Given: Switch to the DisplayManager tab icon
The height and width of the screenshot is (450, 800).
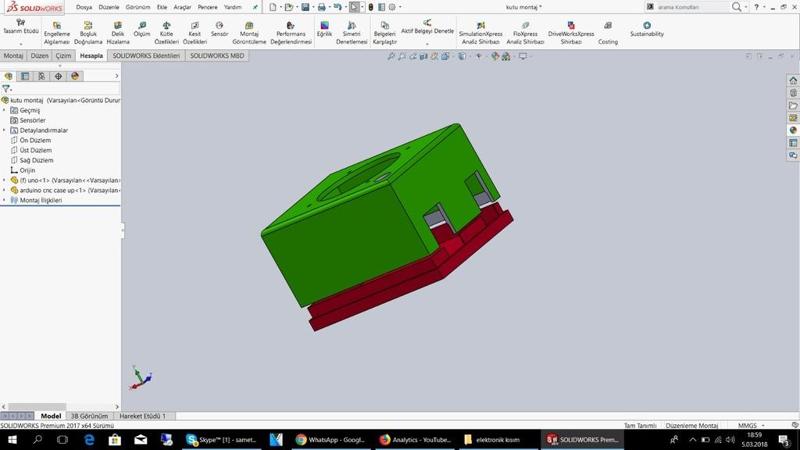Looking at the screenshot, I should coord(75,76).
